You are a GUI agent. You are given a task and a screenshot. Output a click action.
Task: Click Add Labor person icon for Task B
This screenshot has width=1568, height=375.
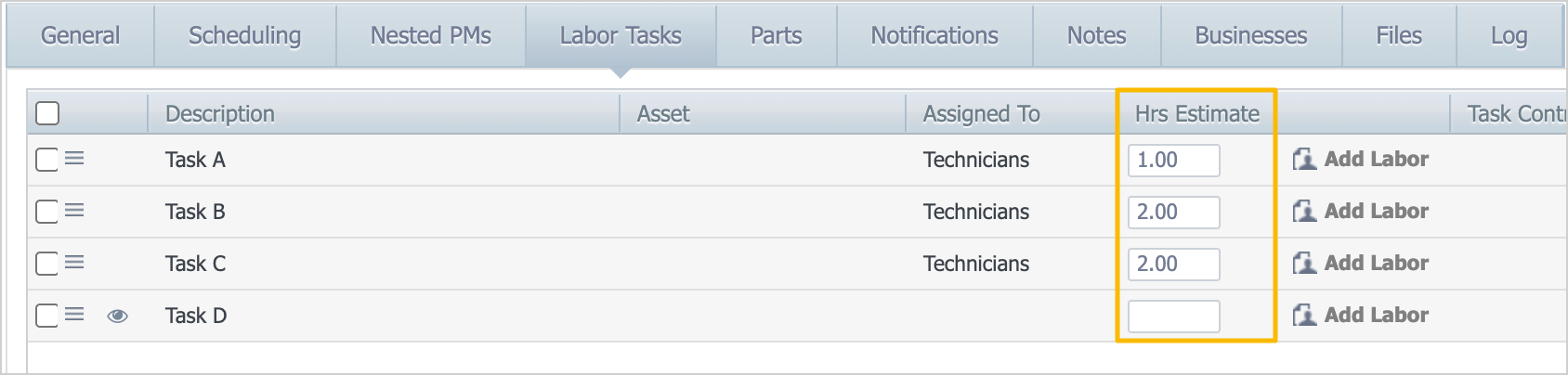pos(1304,212)
